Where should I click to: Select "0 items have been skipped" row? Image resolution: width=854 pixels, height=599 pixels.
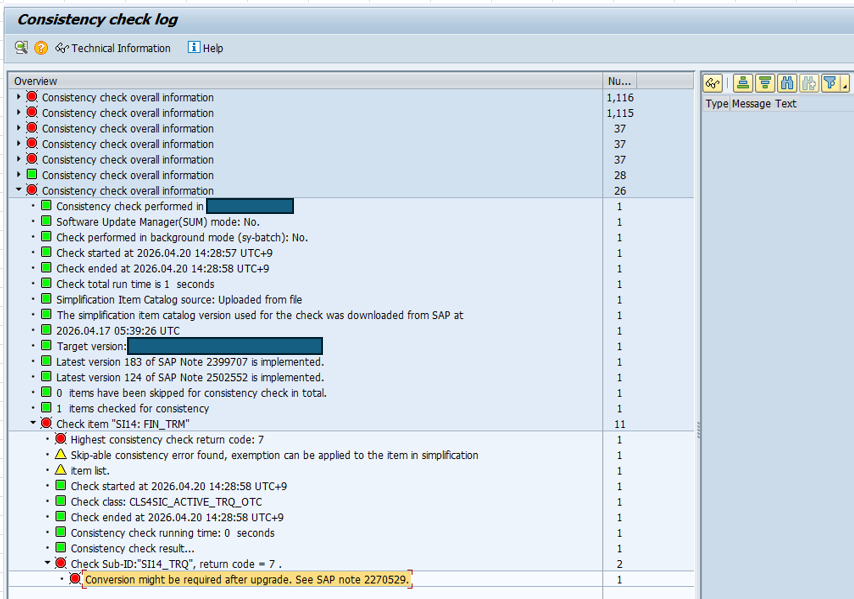click(x=191, y=393)
